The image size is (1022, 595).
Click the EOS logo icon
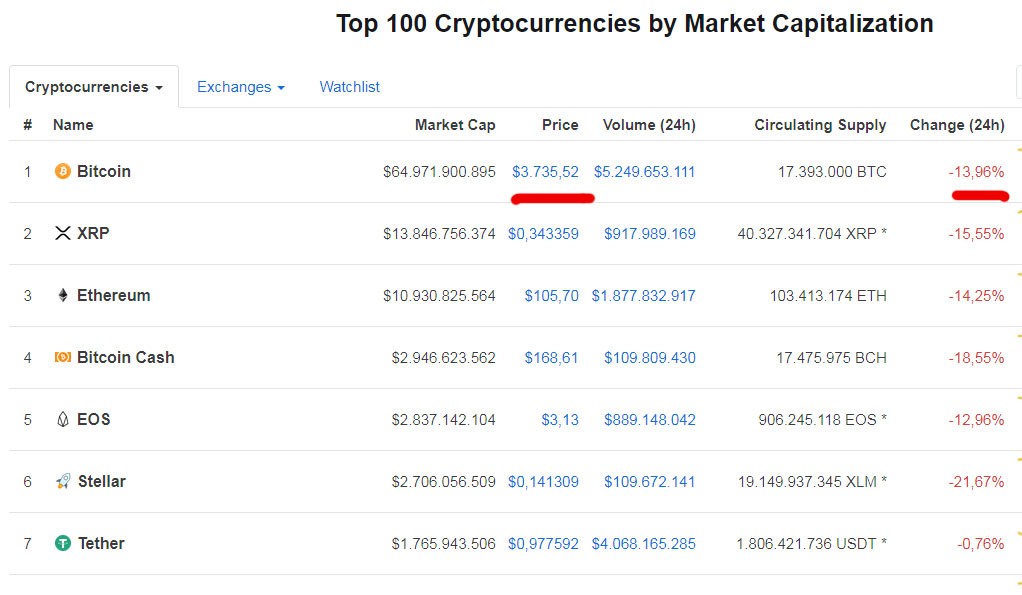[x=62, y=419]
